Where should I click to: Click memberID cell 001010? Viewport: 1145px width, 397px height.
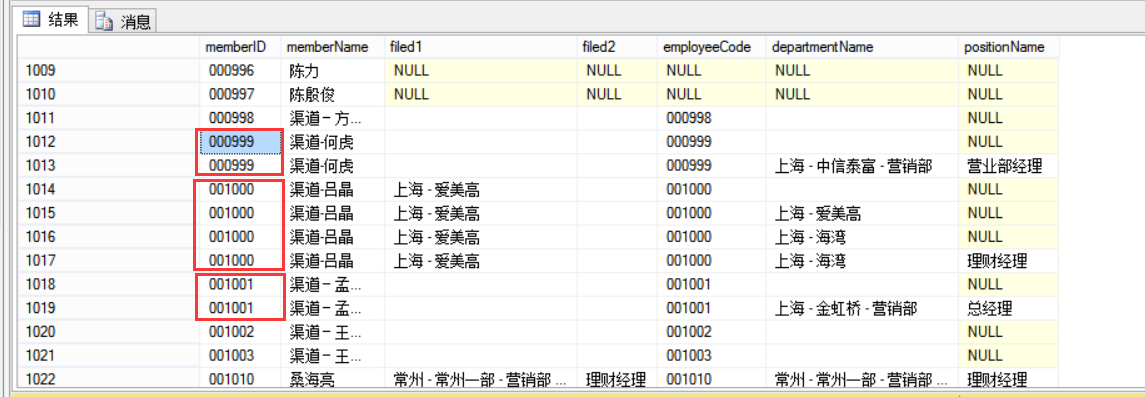240,379
